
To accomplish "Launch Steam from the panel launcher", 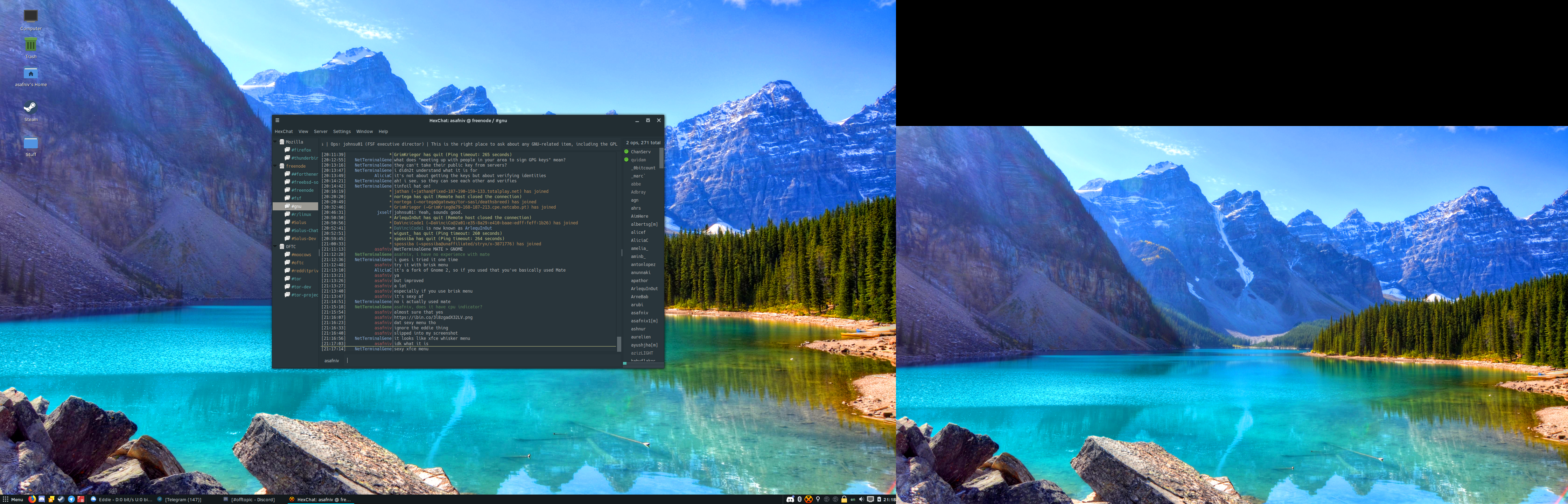I will coord(61,499).
